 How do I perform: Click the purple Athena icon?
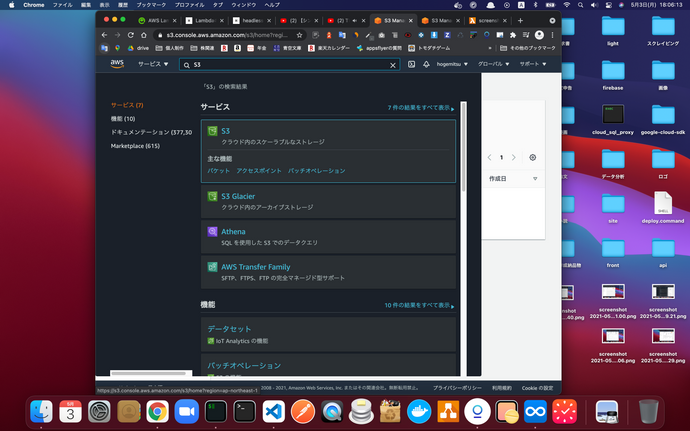tap(213, 231)
